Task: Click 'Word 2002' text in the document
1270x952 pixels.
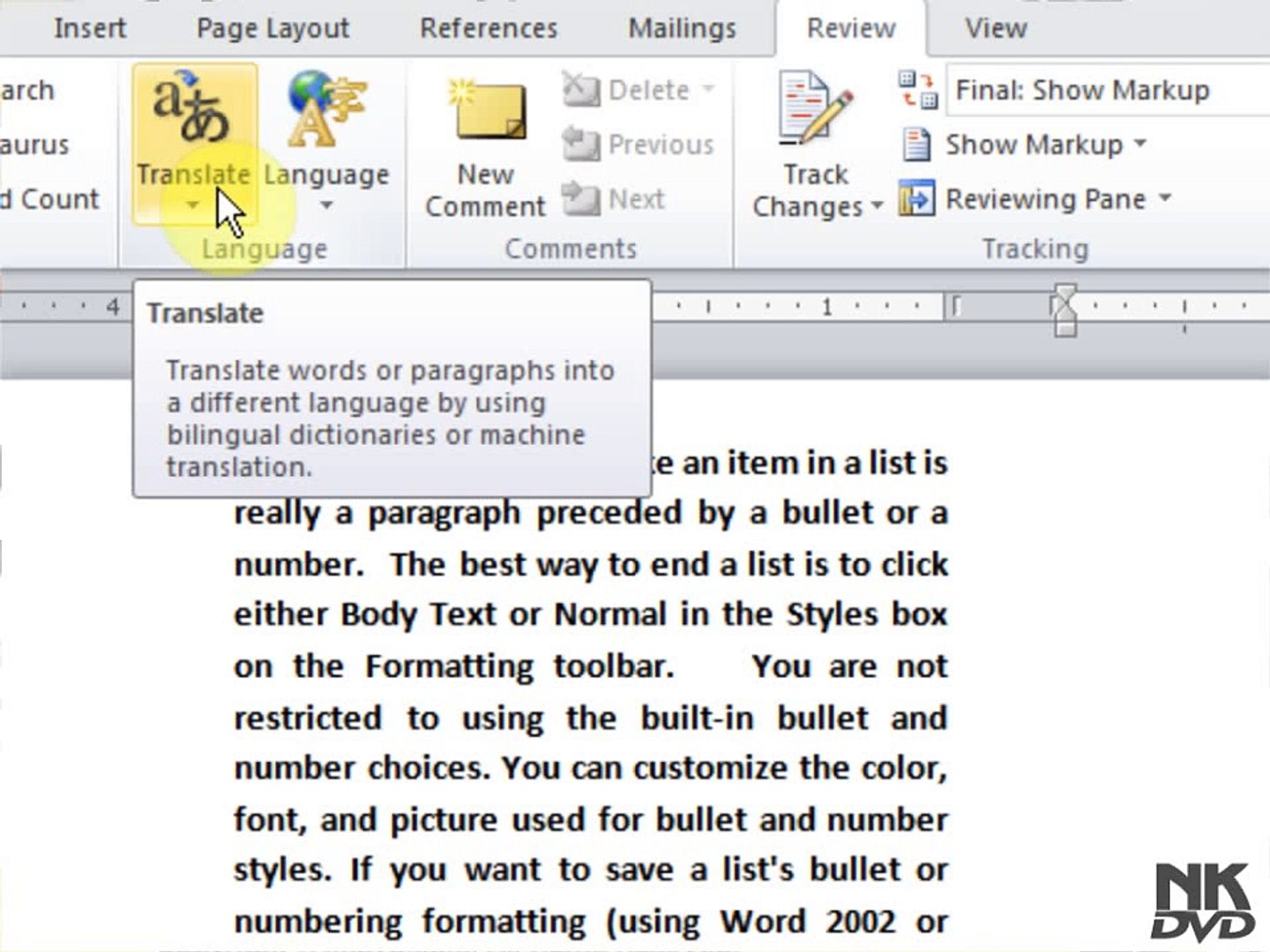Action: coord(806,922)
